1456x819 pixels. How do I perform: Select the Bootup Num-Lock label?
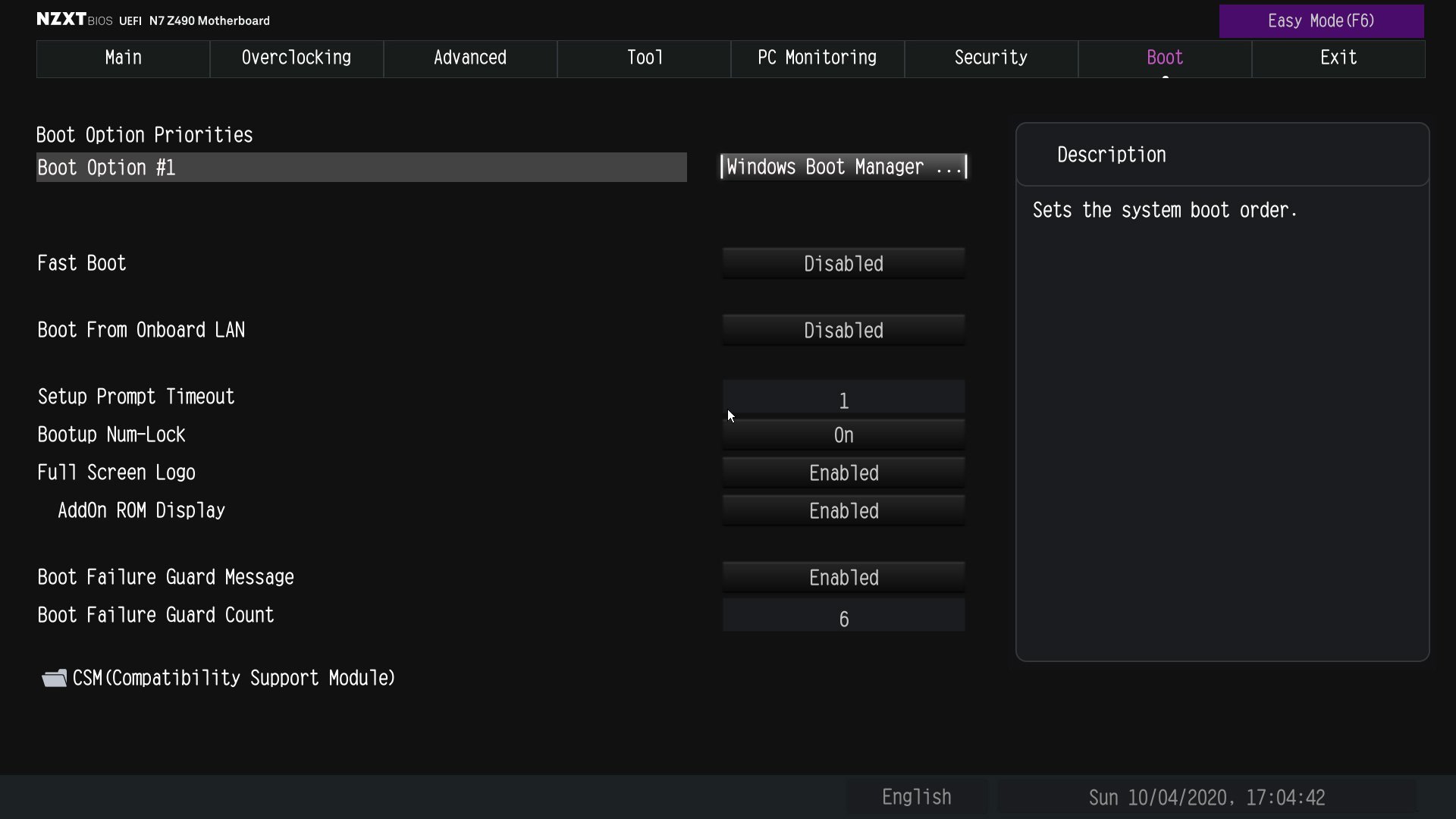(x=111, y=435)
